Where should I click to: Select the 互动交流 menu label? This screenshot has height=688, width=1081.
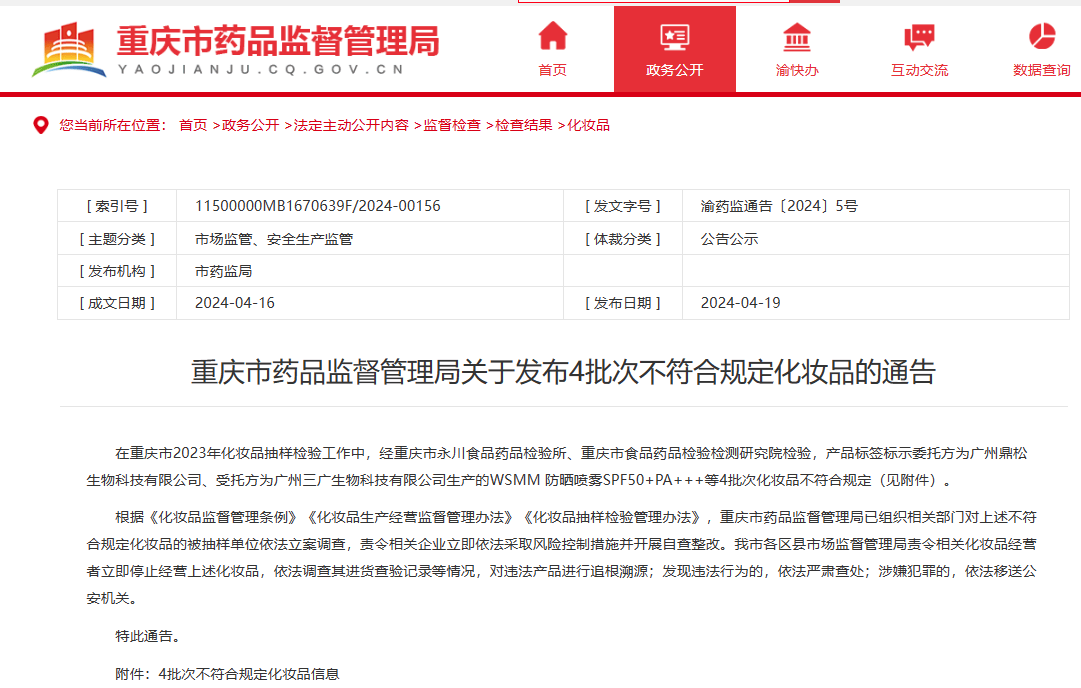pos(919,70)
